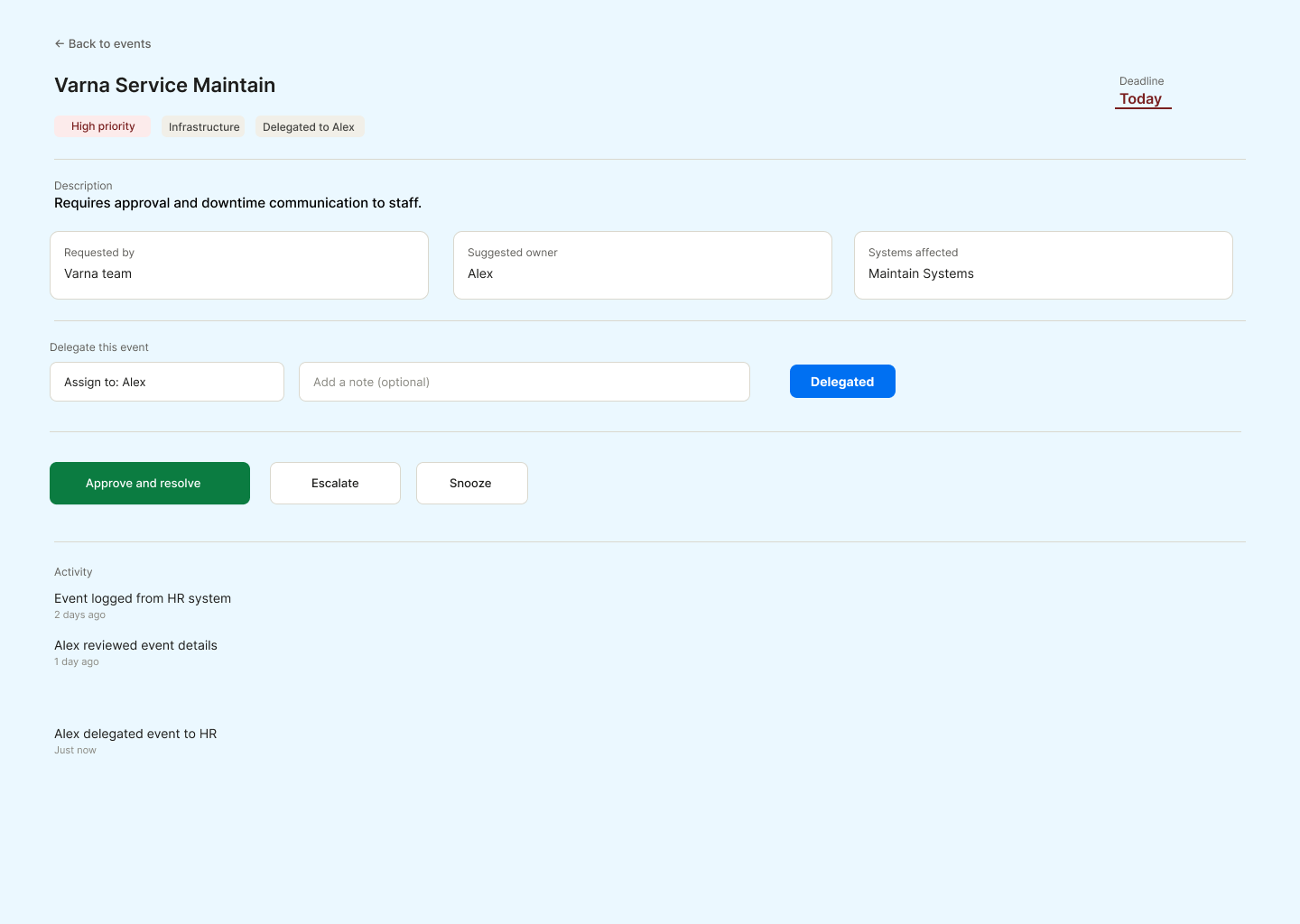Click the 'Delegate this event' label
The width and height of the screenshot is (1300, 924).
(99, 347)
